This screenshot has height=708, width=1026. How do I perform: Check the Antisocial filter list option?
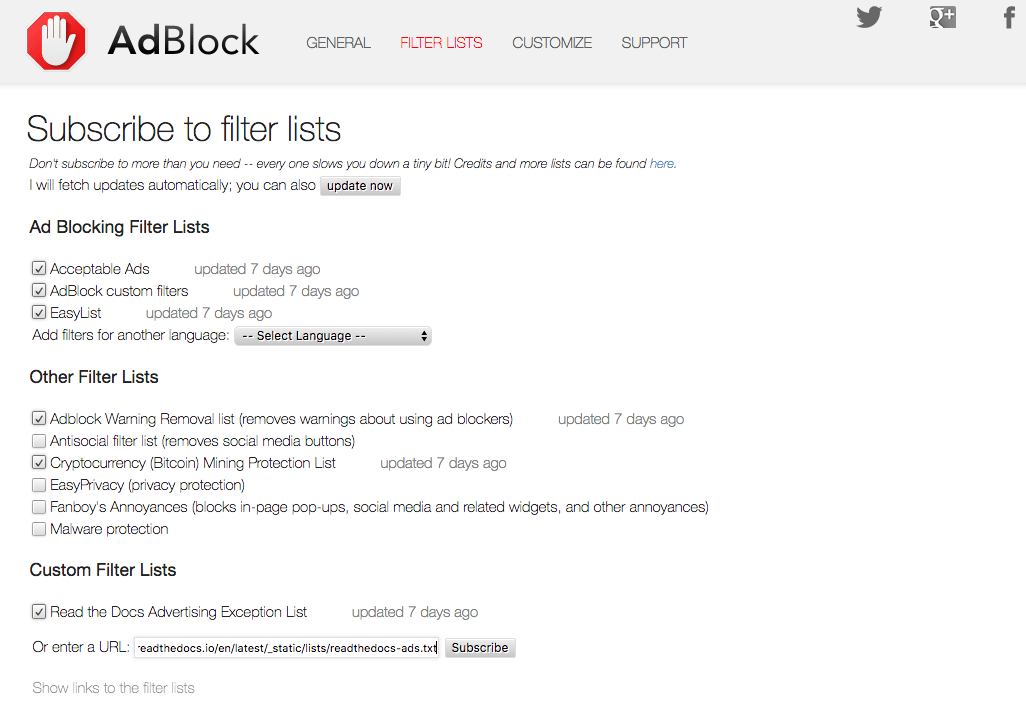38,440
